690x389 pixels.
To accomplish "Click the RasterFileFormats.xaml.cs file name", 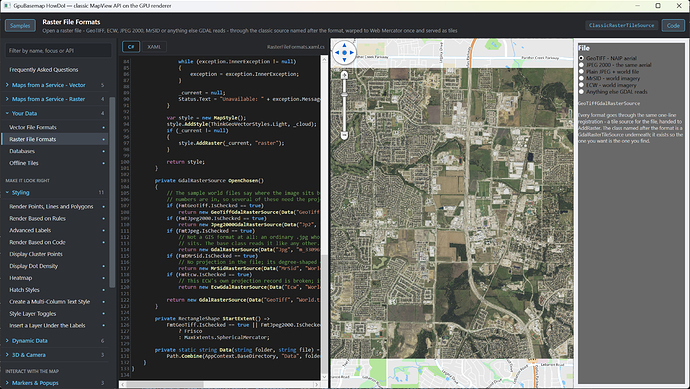I will 295,47.
